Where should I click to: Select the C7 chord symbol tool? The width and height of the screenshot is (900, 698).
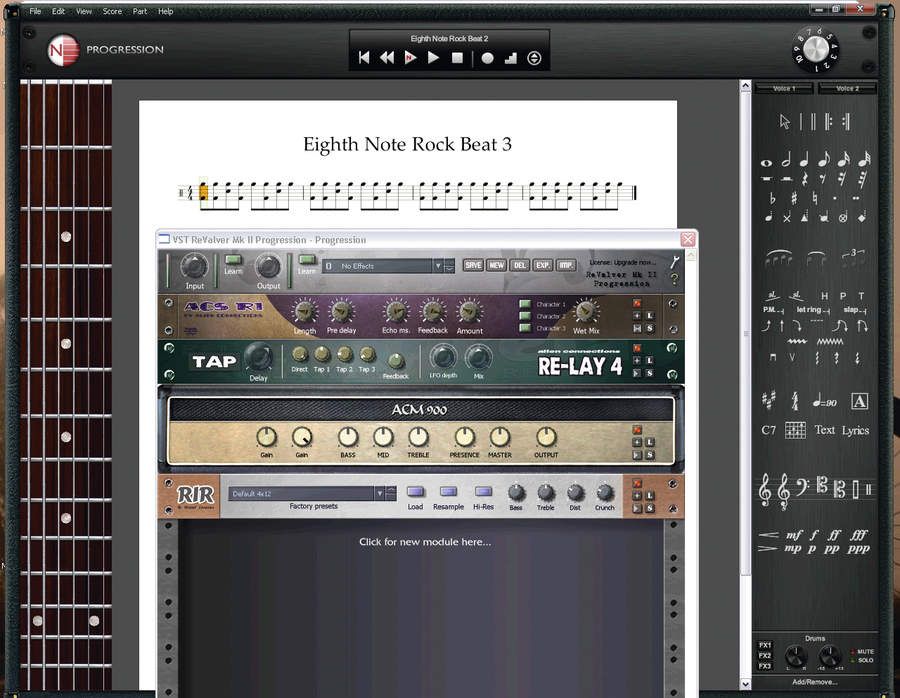click(x=769, y=430)
